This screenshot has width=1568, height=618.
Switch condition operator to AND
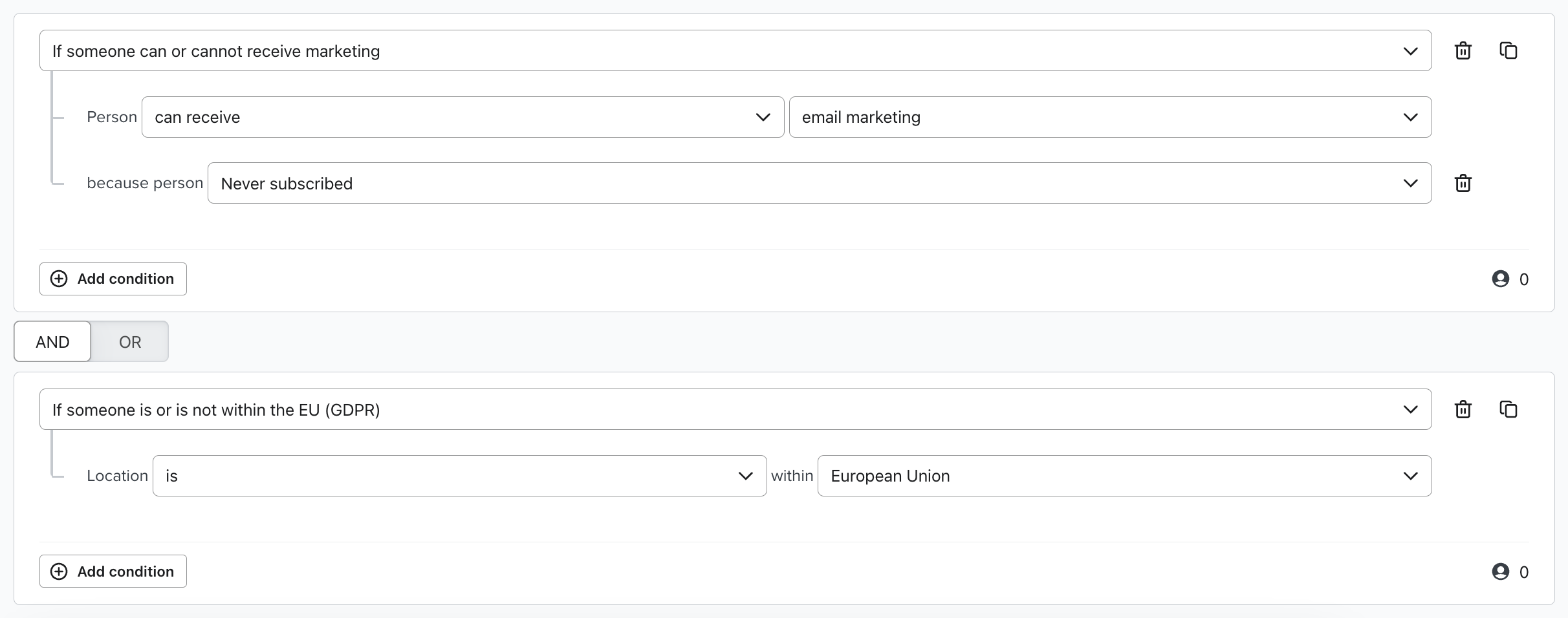[x=52, y=341]
